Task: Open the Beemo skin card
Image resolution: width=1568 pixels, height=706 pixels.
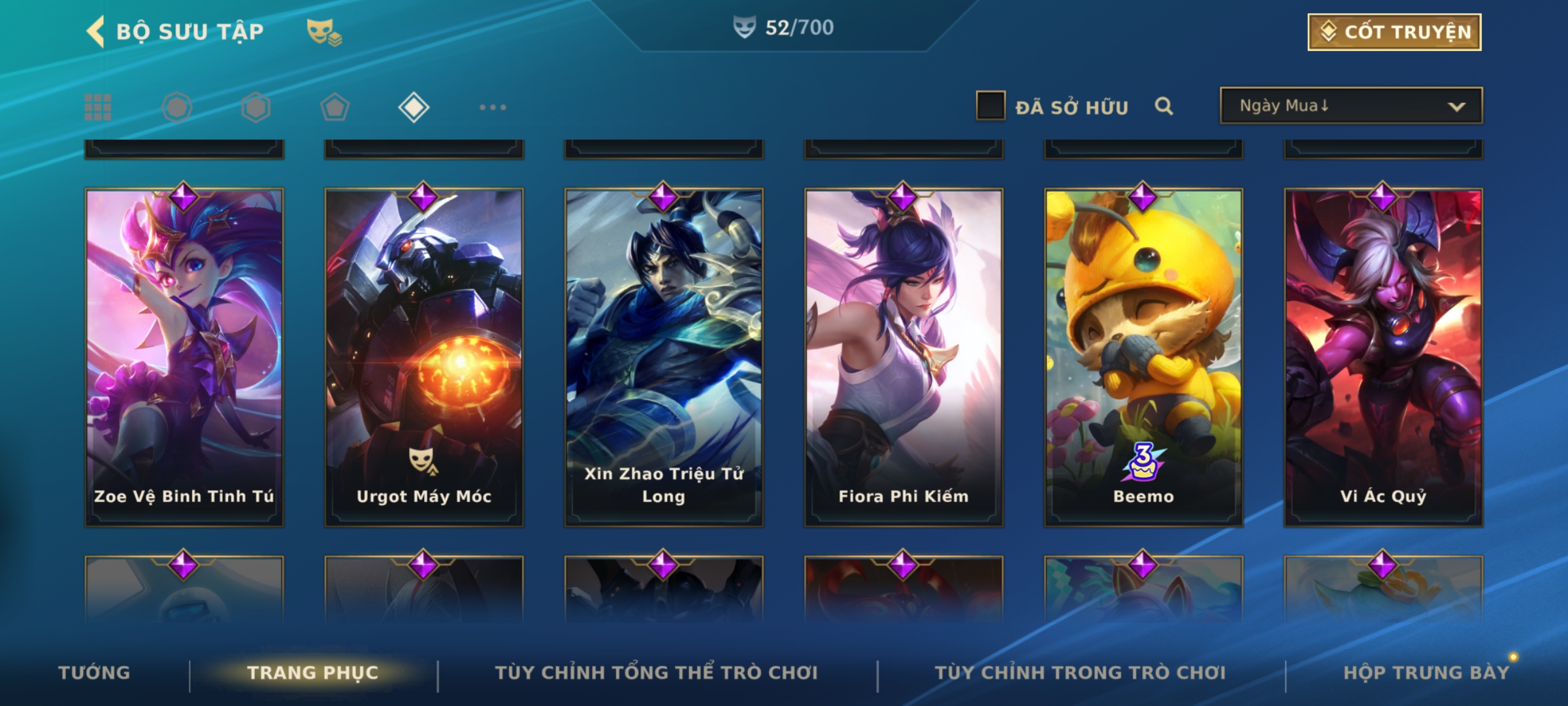Action: tap(1143, 358)
